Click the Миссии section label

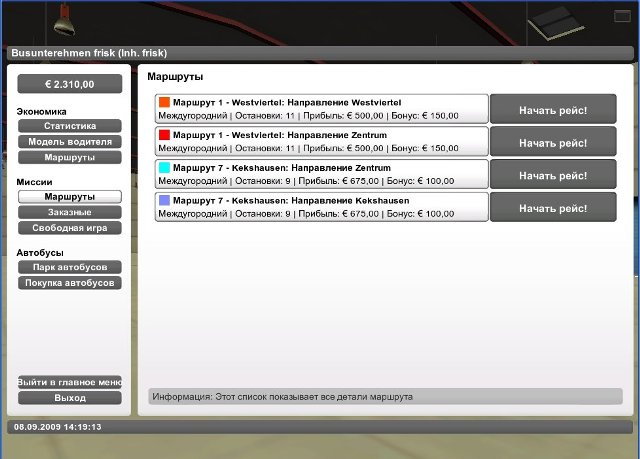click(x=34, y=182)
